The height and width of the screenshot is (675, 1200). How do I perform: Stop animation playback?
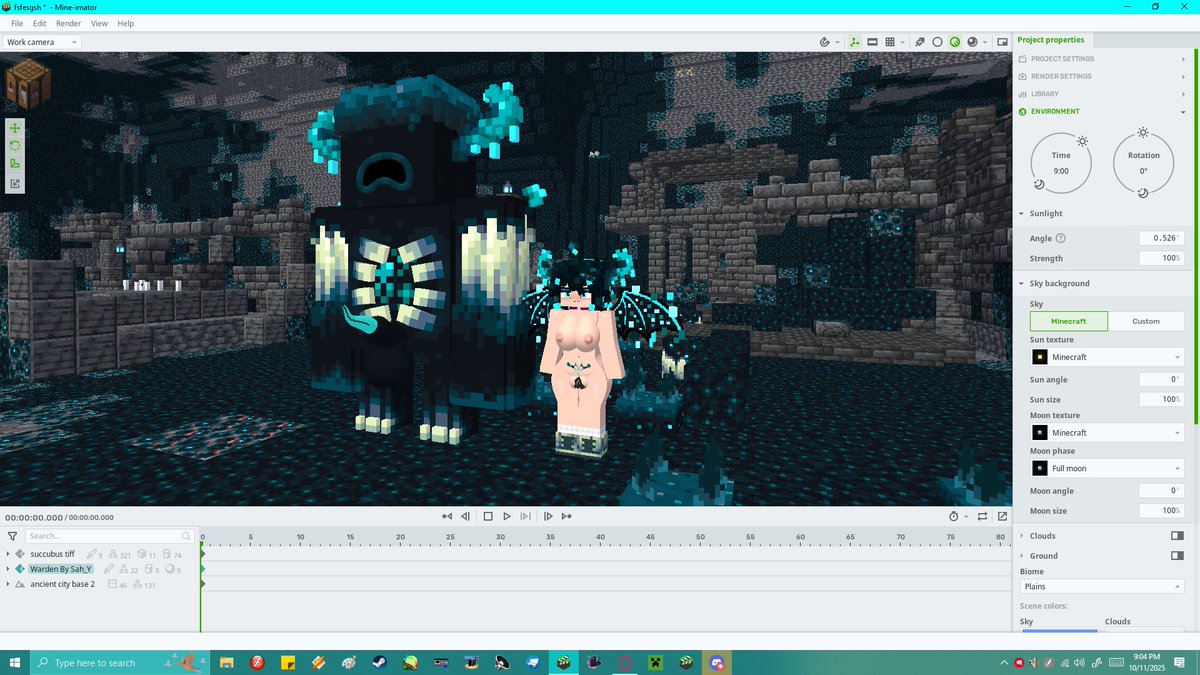[x=488, y=516]
